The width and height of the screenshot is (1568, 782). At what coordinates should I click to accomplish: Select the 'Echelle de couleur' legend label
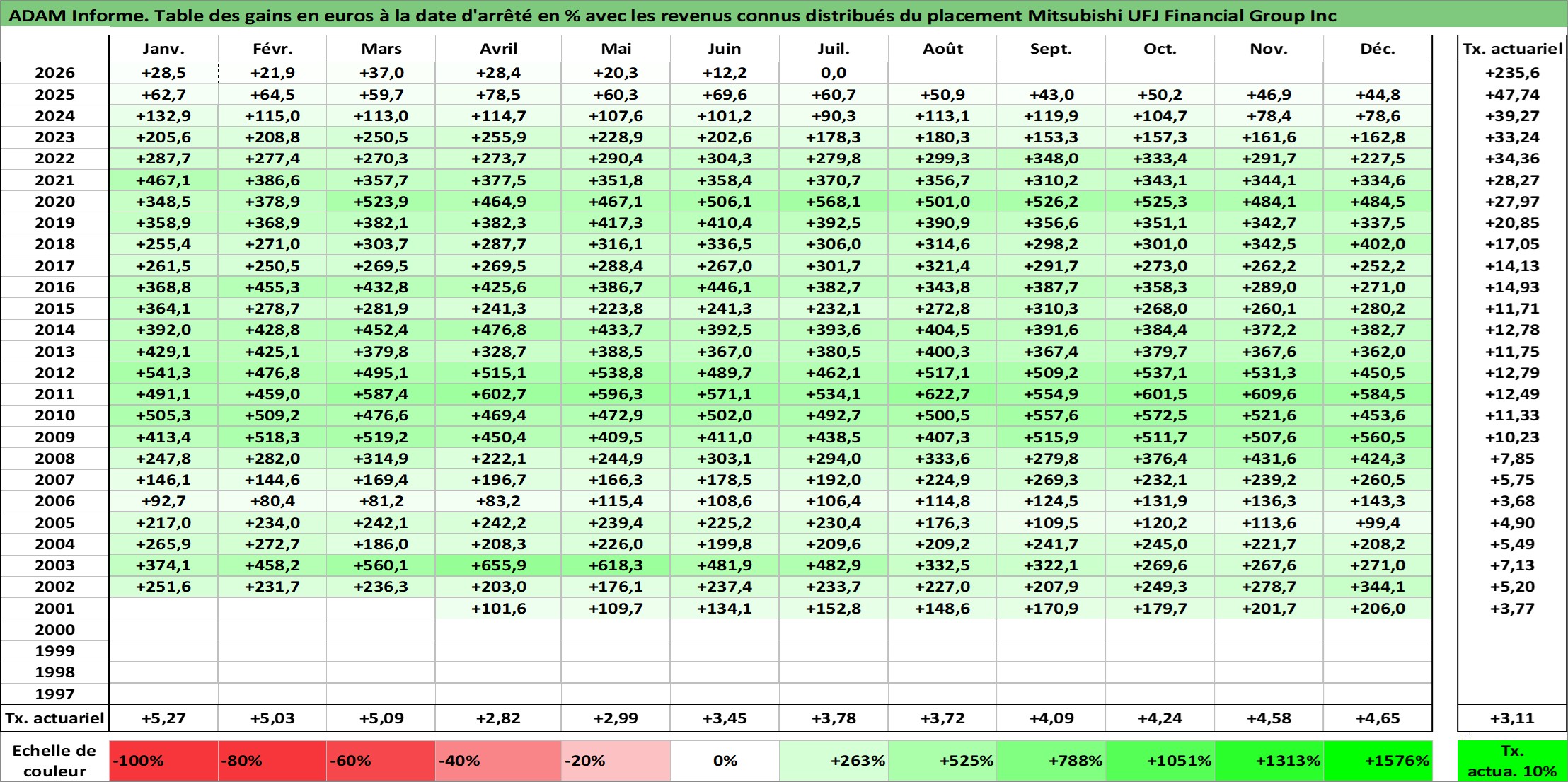[54, 761]
